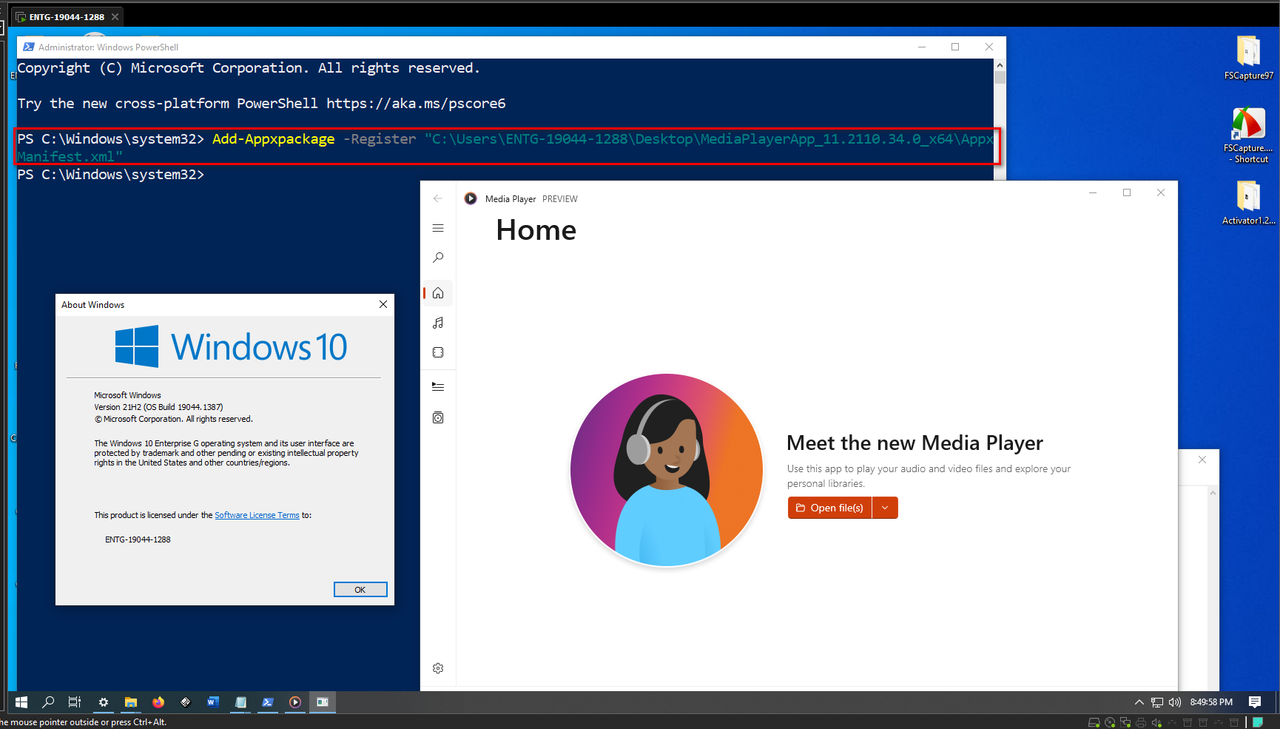Screen dimensions: 1280x729
Task: Switch to PowerShell taskbar icon
Action: (x=268, y=702)
